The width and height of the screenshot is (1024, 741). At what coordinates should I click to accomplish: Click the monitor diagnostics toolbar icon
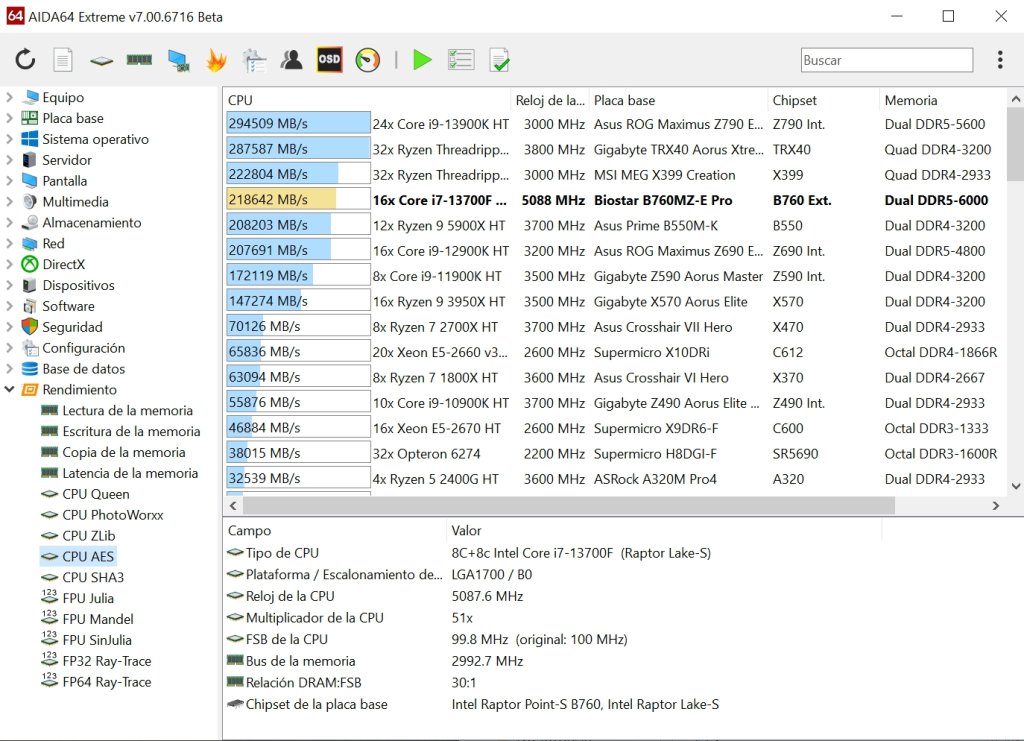(x=178, y=60)
